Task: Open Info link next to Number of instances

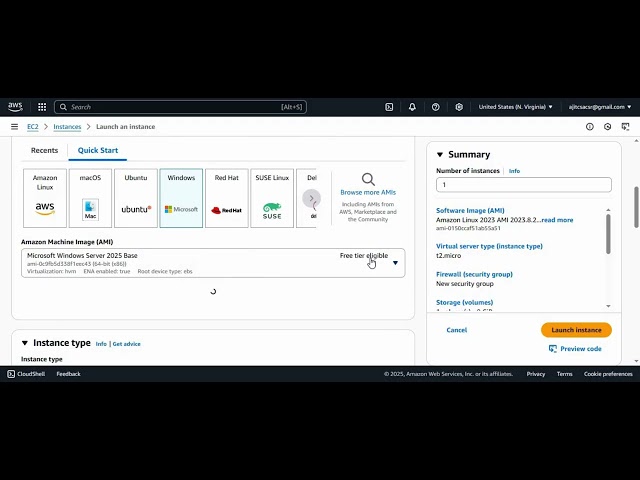Action: (x=514, y=171)
